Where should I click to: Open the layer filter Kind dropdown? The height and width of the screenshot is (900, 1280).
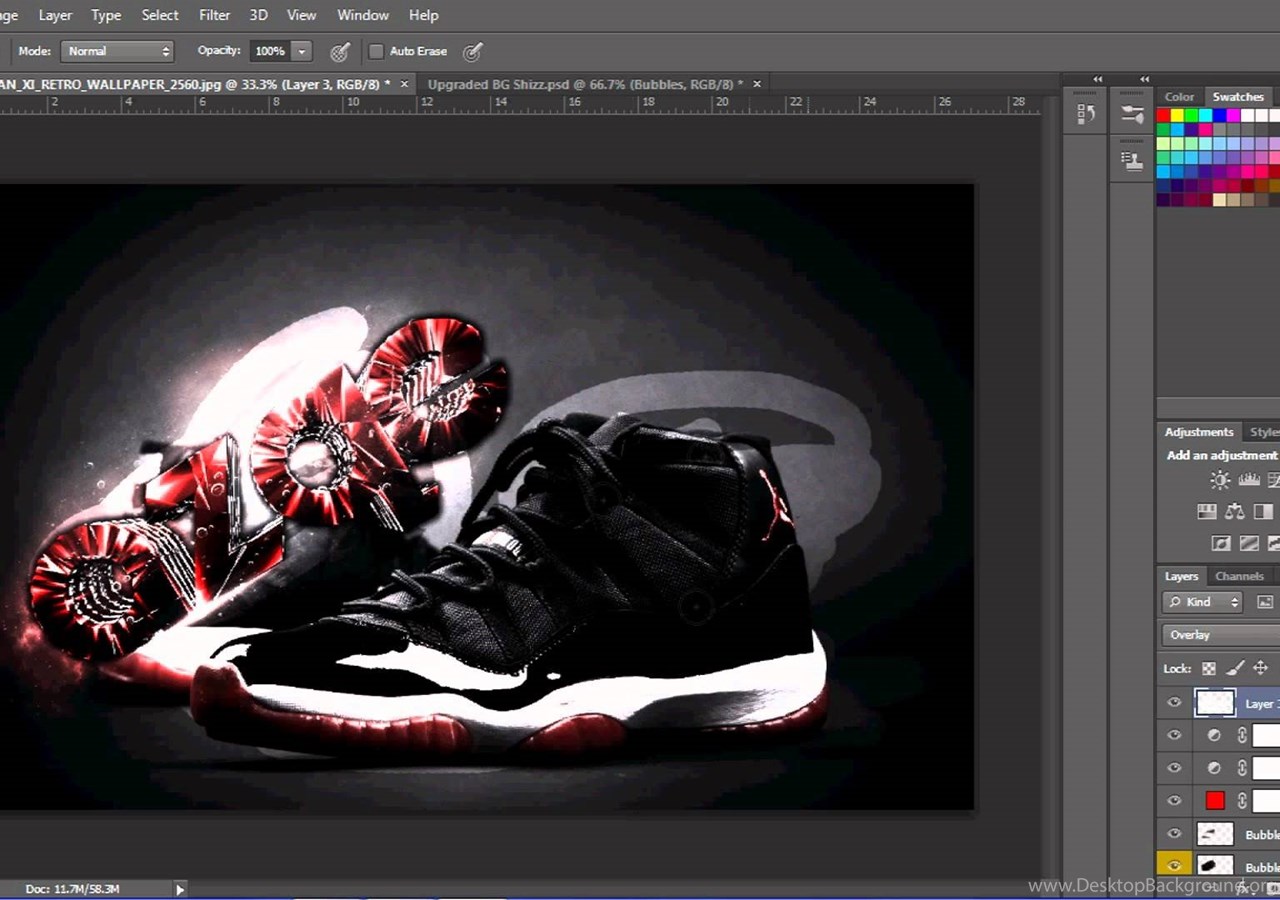(x=1203, y=602)
